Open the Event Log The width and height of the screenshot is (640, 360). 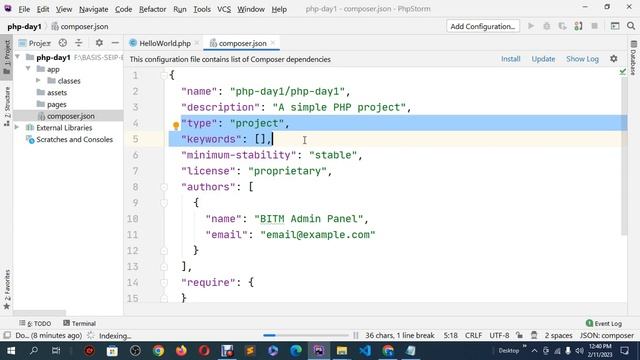(604, 323)
